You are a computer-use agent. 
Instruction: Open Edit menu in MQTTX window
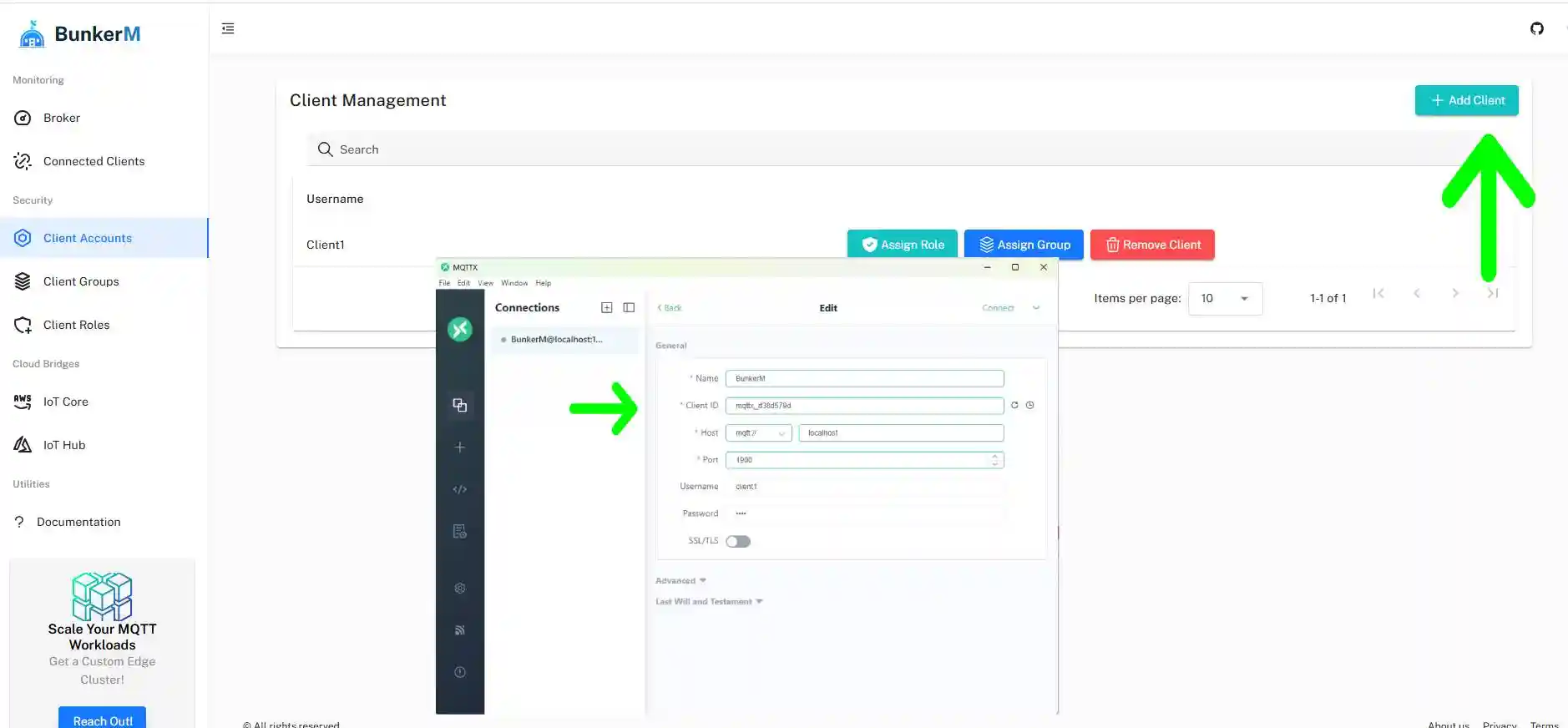click(463, 283)
